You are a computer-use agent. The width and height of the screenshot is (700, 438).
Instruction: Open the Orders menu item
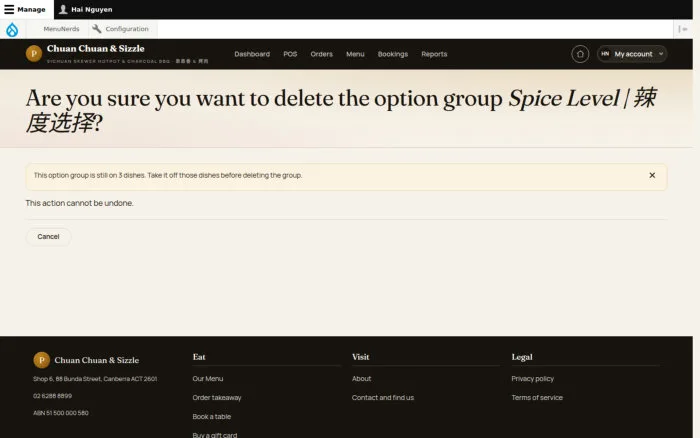pyautogui.click(x=321, y=54)
